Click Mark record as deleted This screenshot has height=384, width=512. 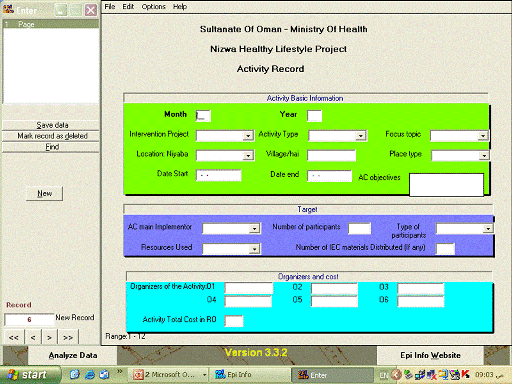[x=51, y=136]
